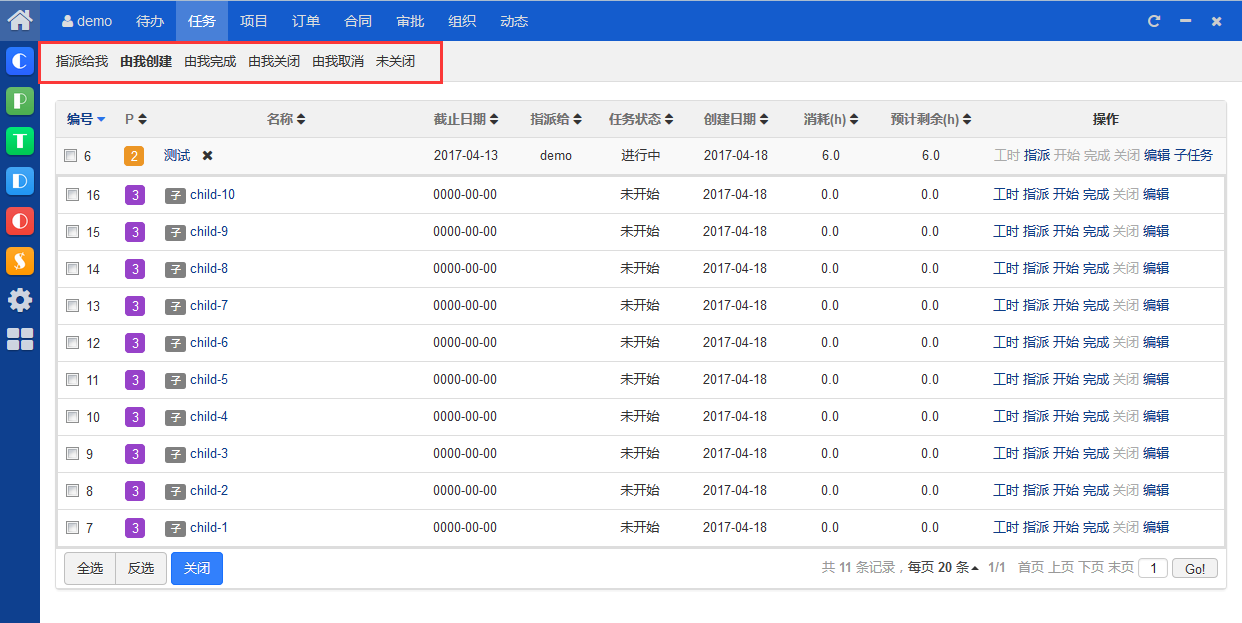Screen dimensions: 1242x623
Task: Sort the list by 编号 column
Action: tap(86, 120)
